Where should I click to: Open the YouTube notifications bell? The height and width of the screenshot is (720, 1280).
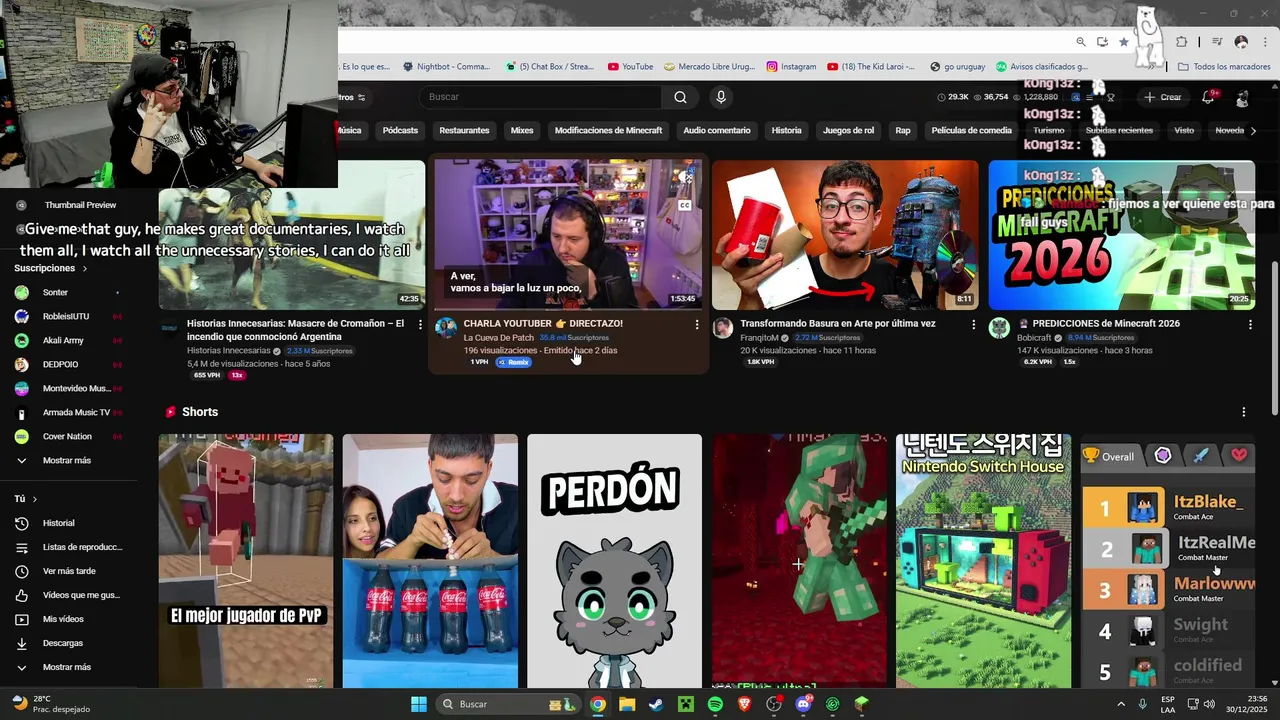(x=1208, y=97)
